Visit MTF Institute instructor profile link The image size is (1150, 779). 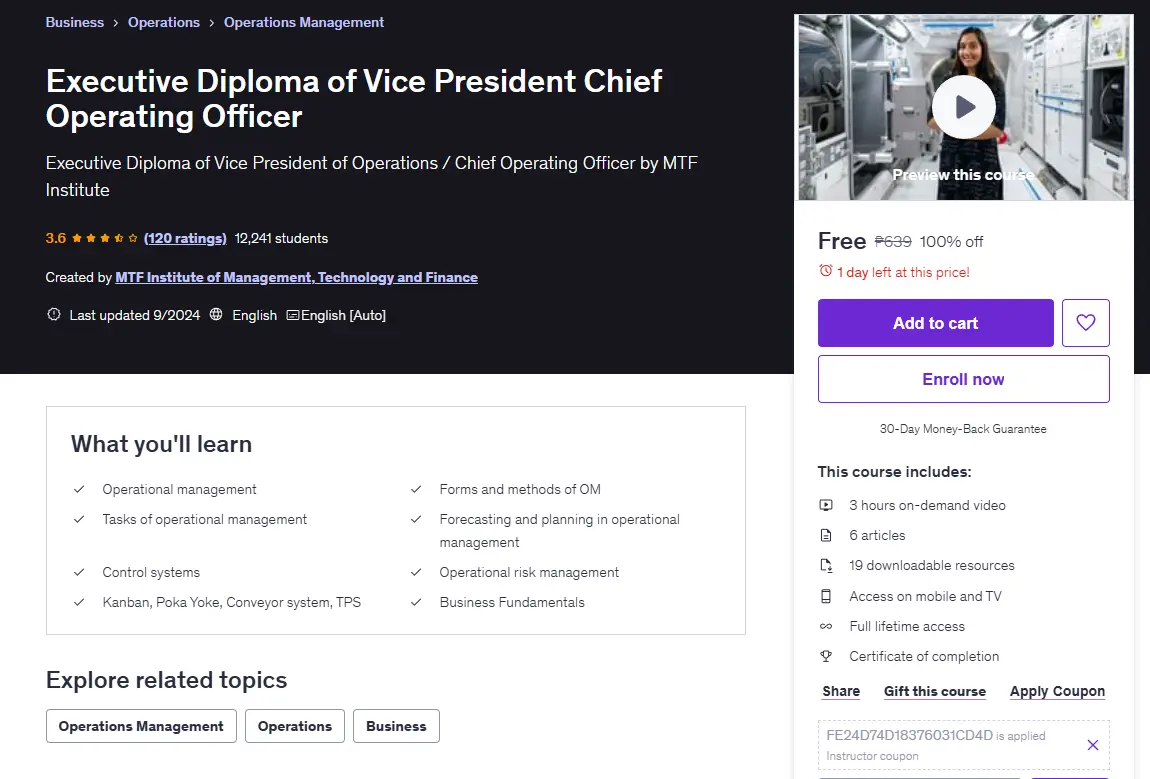click(x=296, y=277)
